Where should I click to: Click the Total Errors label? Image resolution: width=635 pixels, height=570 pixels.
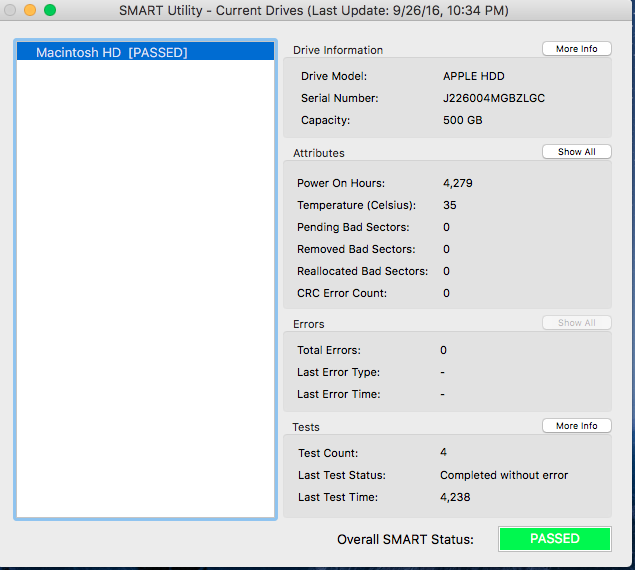(x=329, y=350)
